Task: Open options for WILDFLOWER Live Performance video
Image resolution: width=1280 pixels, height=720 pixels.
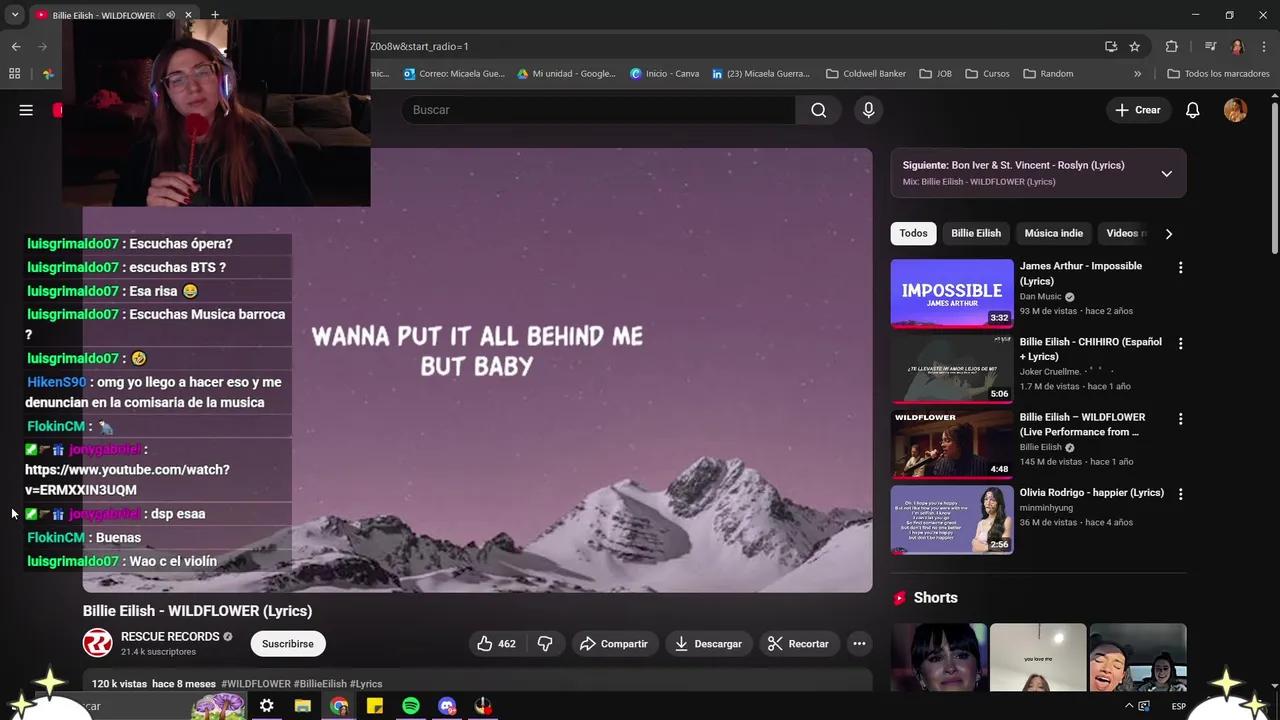Action: (1180, 418)
